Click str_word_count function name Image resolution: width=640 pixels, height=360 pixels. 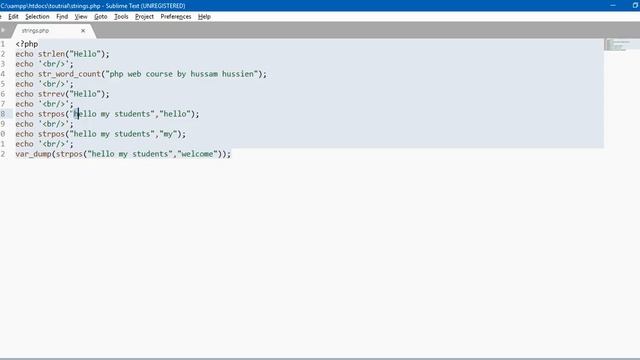click(x=69, y=74)
